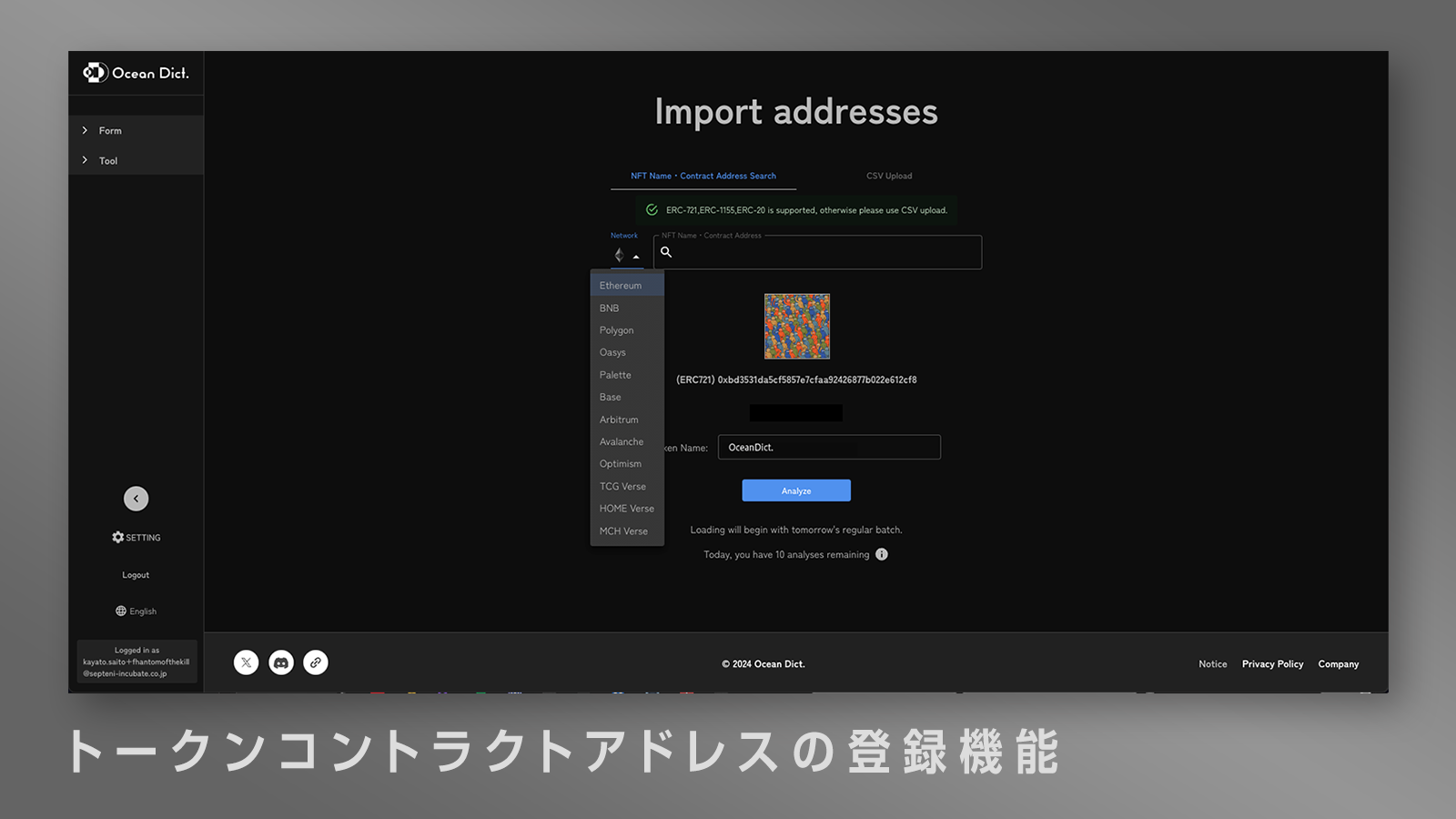The height and width of the screenshot is (819, 1456).
Task: Expand the Tool sidebar section
Action: point(136,160)
